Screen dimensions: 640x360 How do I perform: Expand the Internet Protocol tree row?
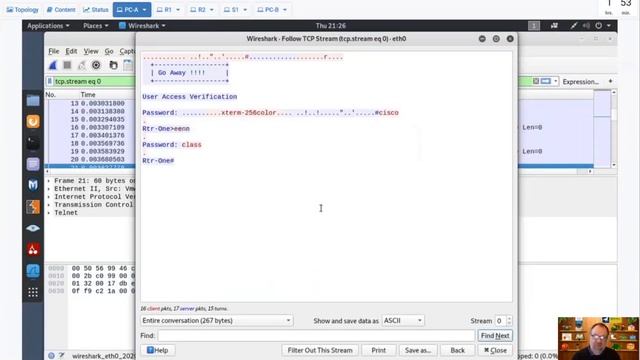coord(49,197)
